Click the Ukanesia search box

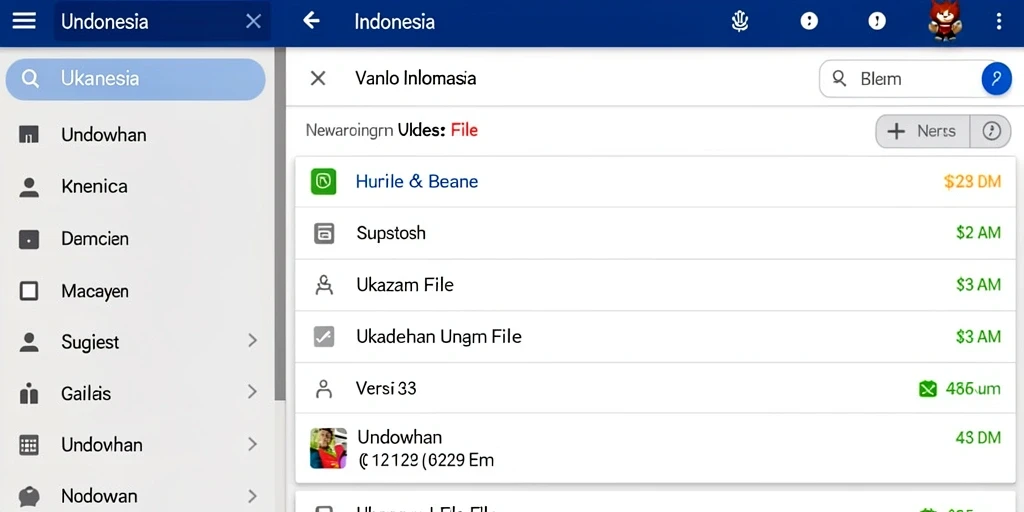[136, 79]
